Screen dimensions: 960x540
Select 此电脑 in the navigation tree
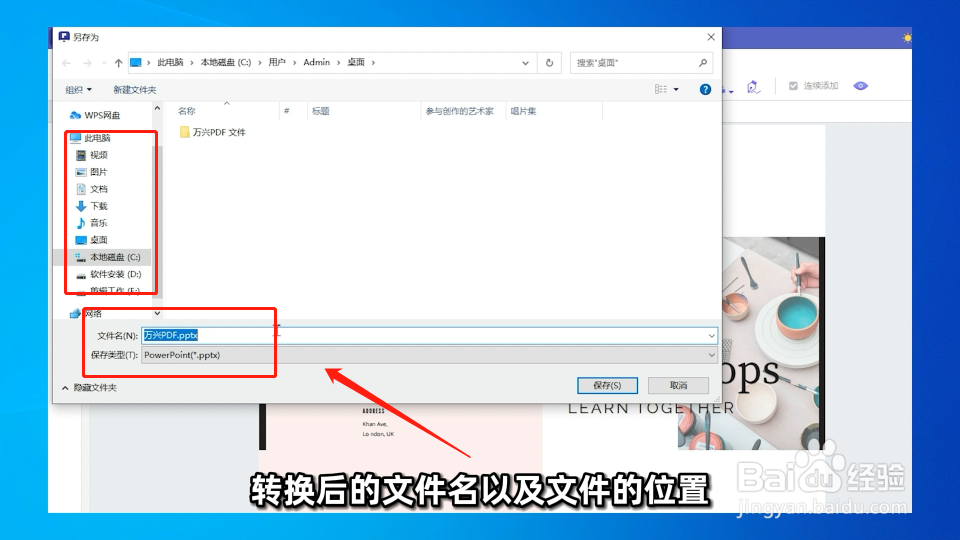90,138
